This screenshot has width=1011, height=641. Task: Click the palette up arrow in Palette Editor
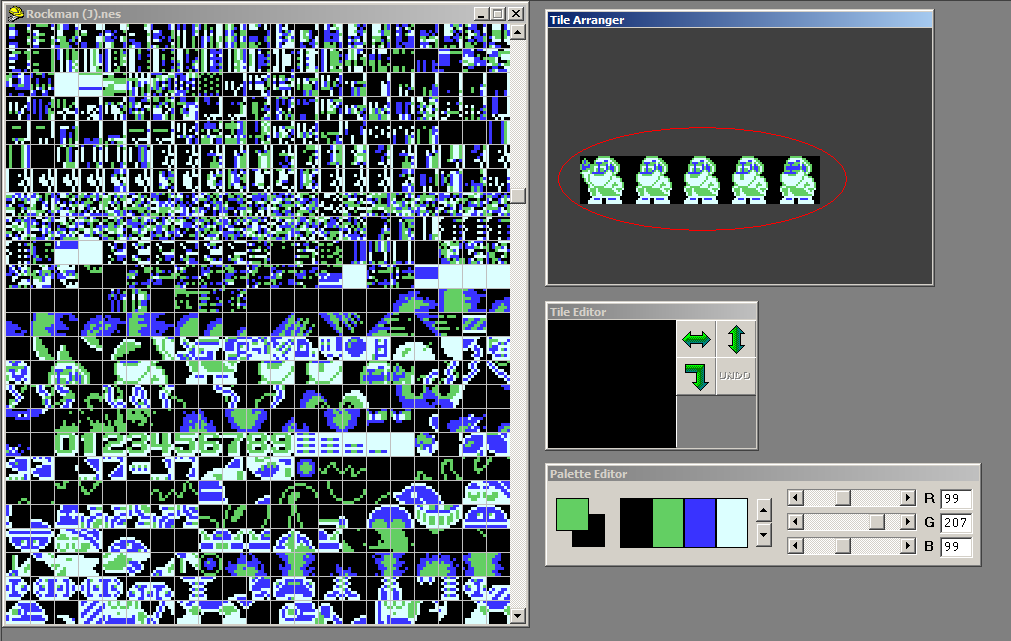761,510
